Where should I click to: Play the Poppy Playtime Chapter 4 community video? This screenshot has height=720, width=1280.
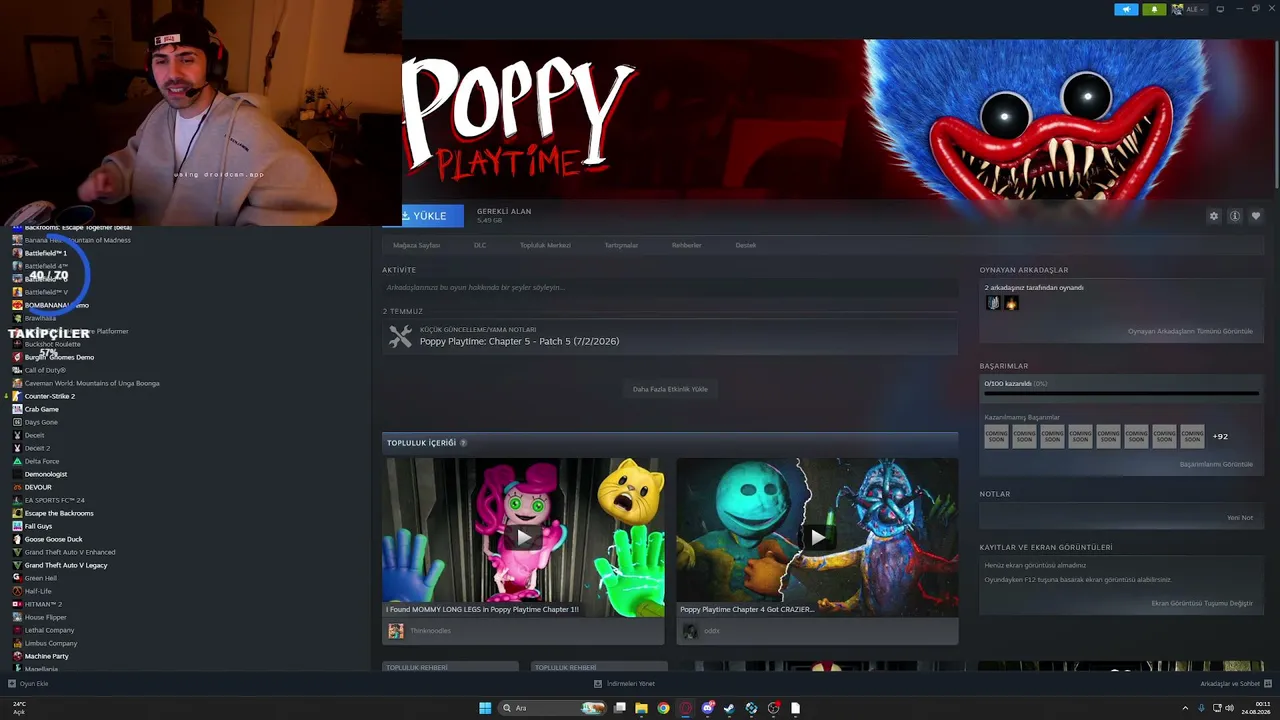click(817, 537)
